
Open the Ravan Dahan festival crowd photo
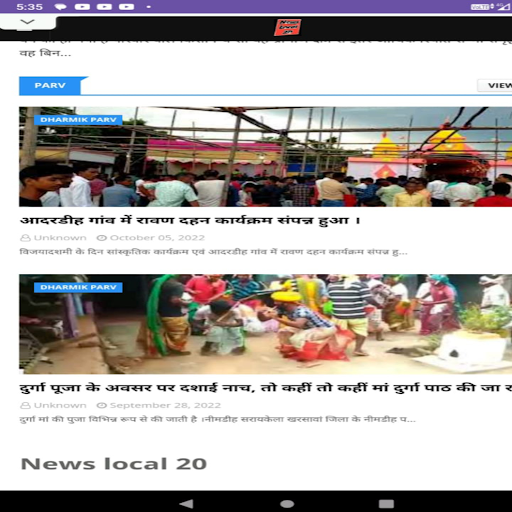pyautogui.click(x=265, y=157)
